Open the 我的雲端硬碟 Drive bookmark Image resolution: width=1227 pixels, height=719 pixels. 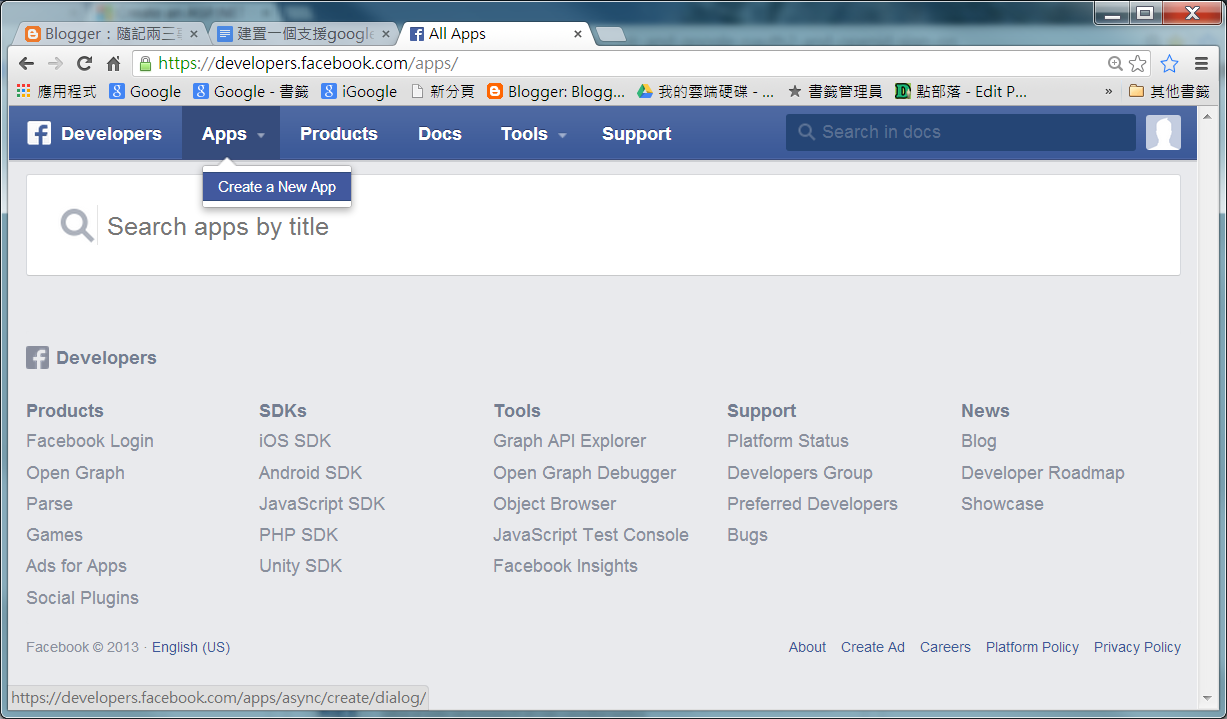tap(706, 91)
